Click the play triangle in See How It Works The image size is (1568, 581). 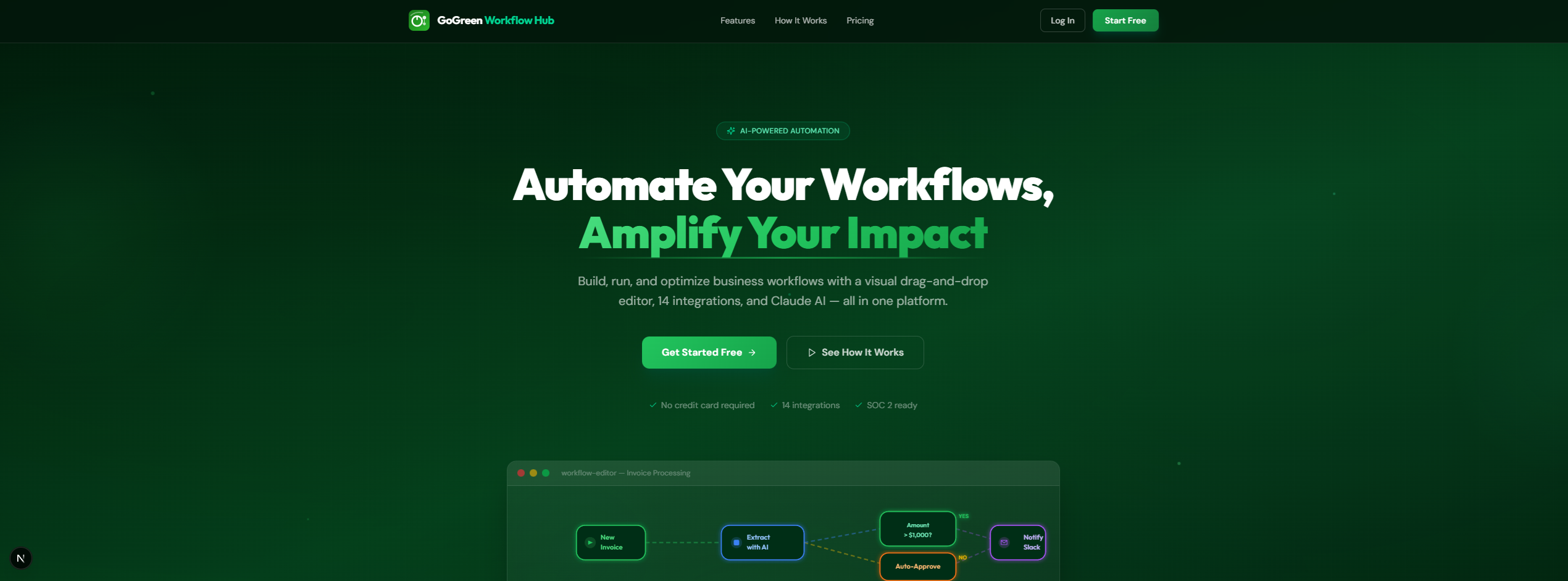point(812,352)
